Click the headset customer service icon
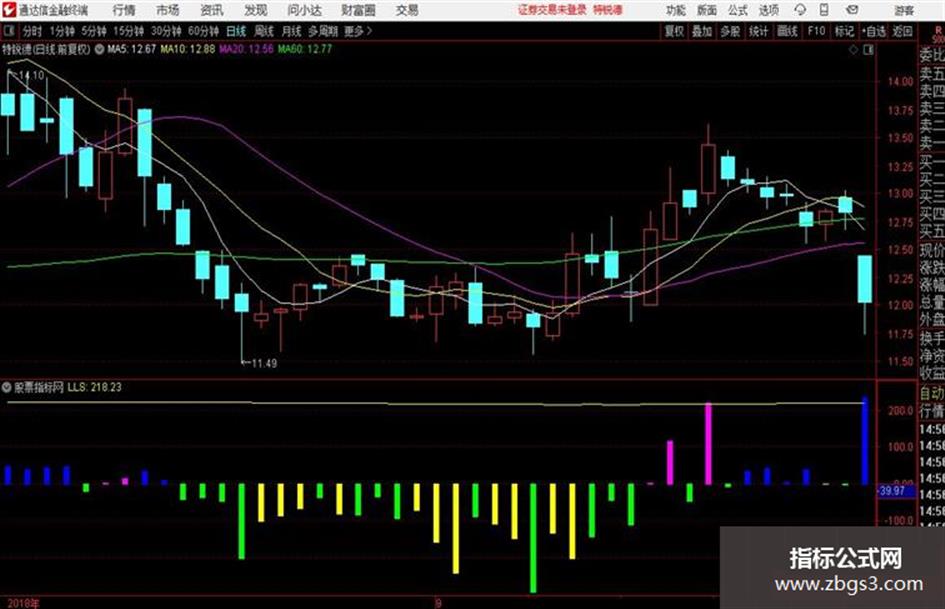This screenshot has width=945, height=609. (x=800, y=10)
